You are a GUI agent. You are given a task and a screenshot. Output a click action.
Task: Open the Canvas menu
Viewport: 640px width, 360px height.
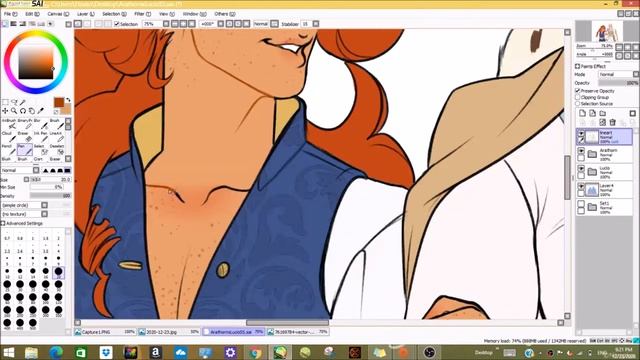[58, 14]
